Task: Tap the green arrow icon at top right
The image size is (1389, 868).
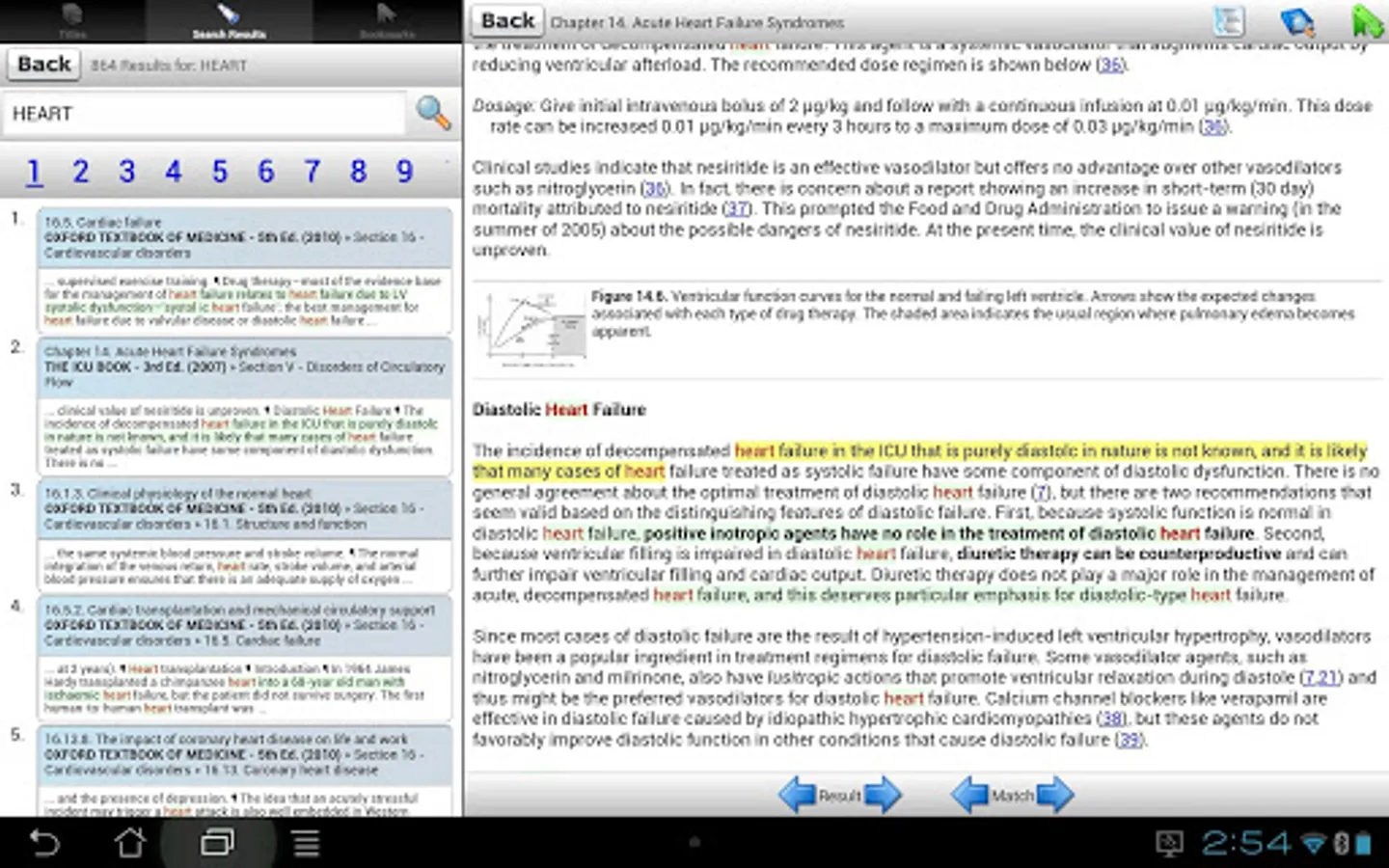Action: [1368, 21]
